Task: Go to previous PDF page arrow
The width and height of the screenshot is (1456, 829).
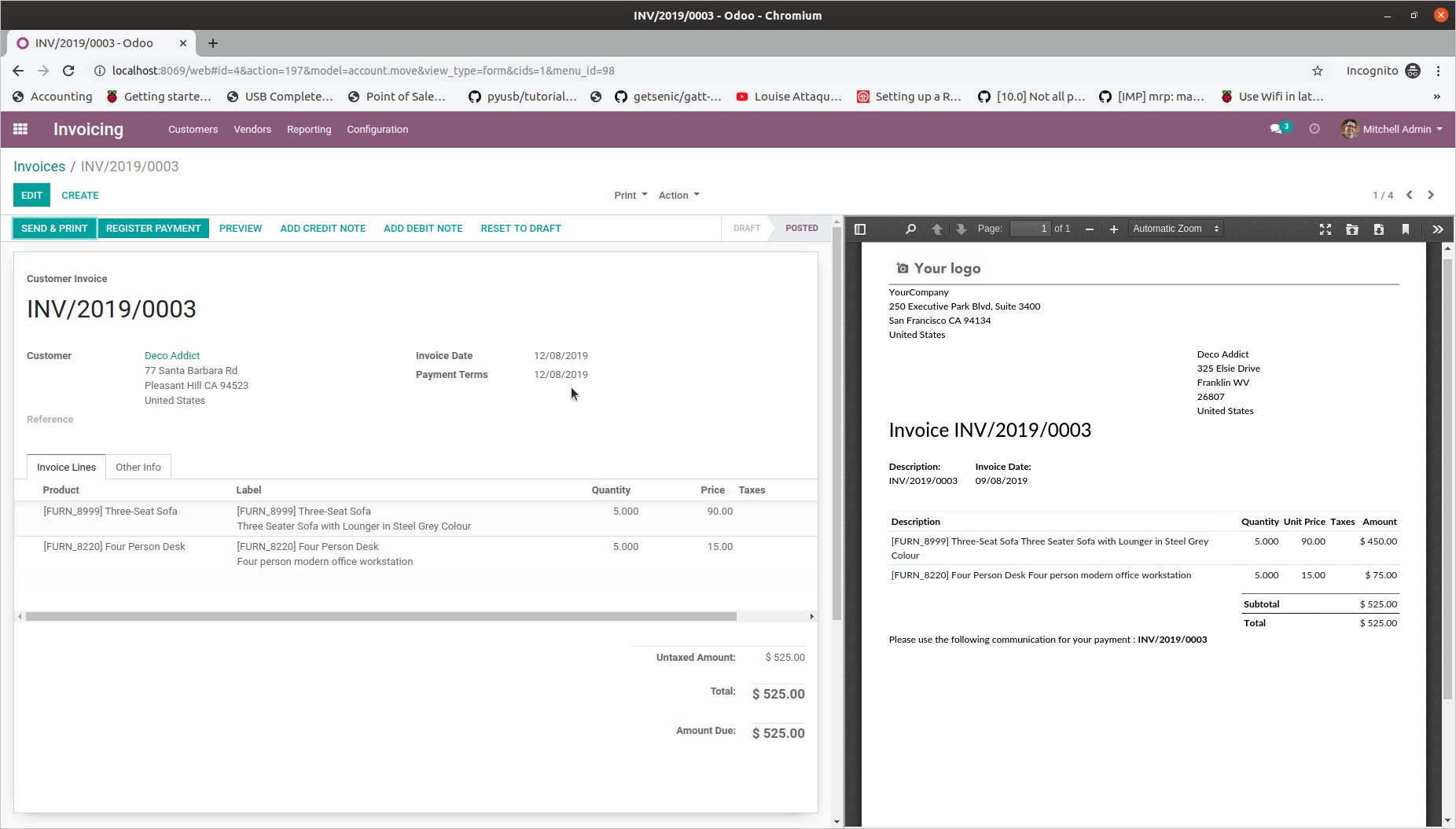Action: 937,229
